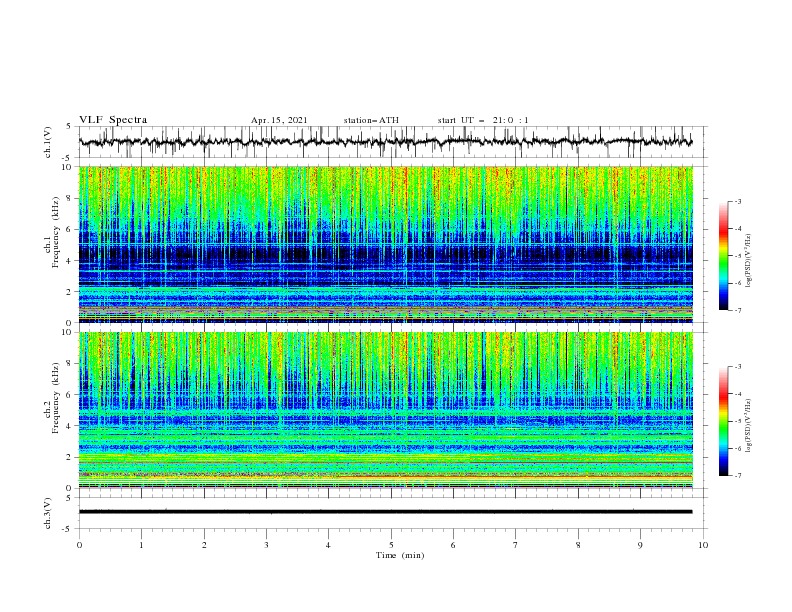Click the time axis tick label "0"
This screenshot has width=792, height=612.
pos(79,545)
